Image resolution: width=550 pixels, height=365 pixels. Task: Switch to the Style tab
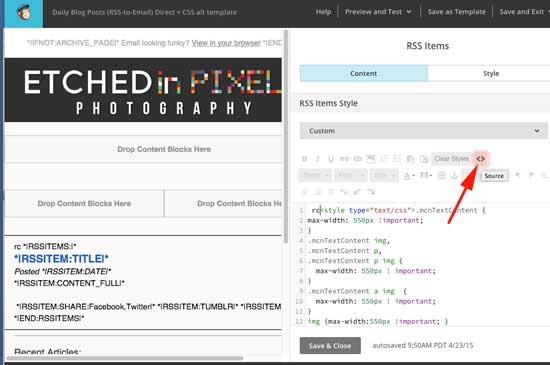tap(491, 74)
